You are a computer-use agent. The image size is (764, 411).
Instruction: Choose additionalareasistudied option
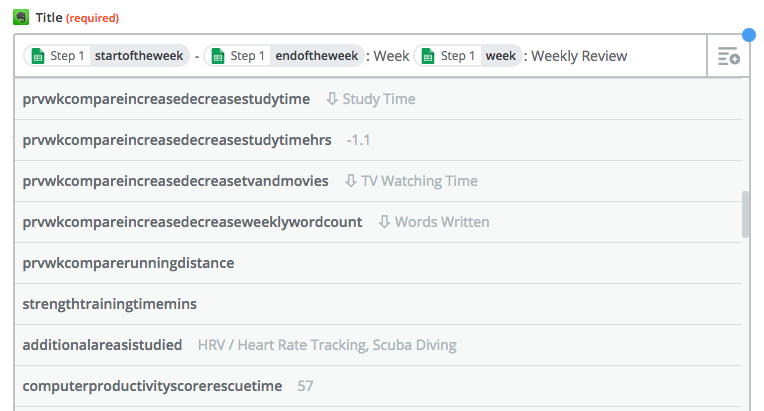[x=102, y=345]
